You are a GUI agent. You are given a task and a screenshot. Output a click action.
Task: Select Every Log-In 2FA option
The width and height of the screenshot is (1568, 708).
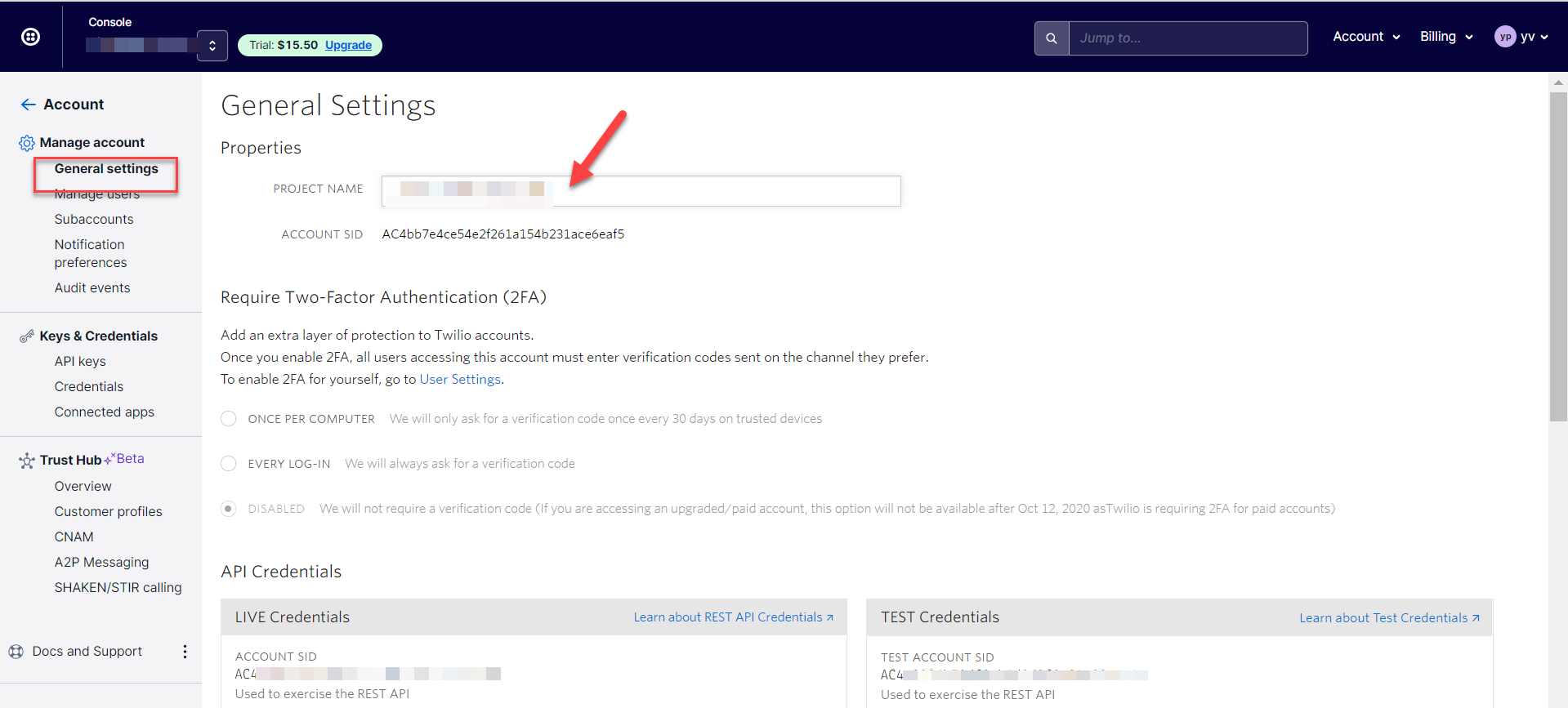tap(229, 464)
